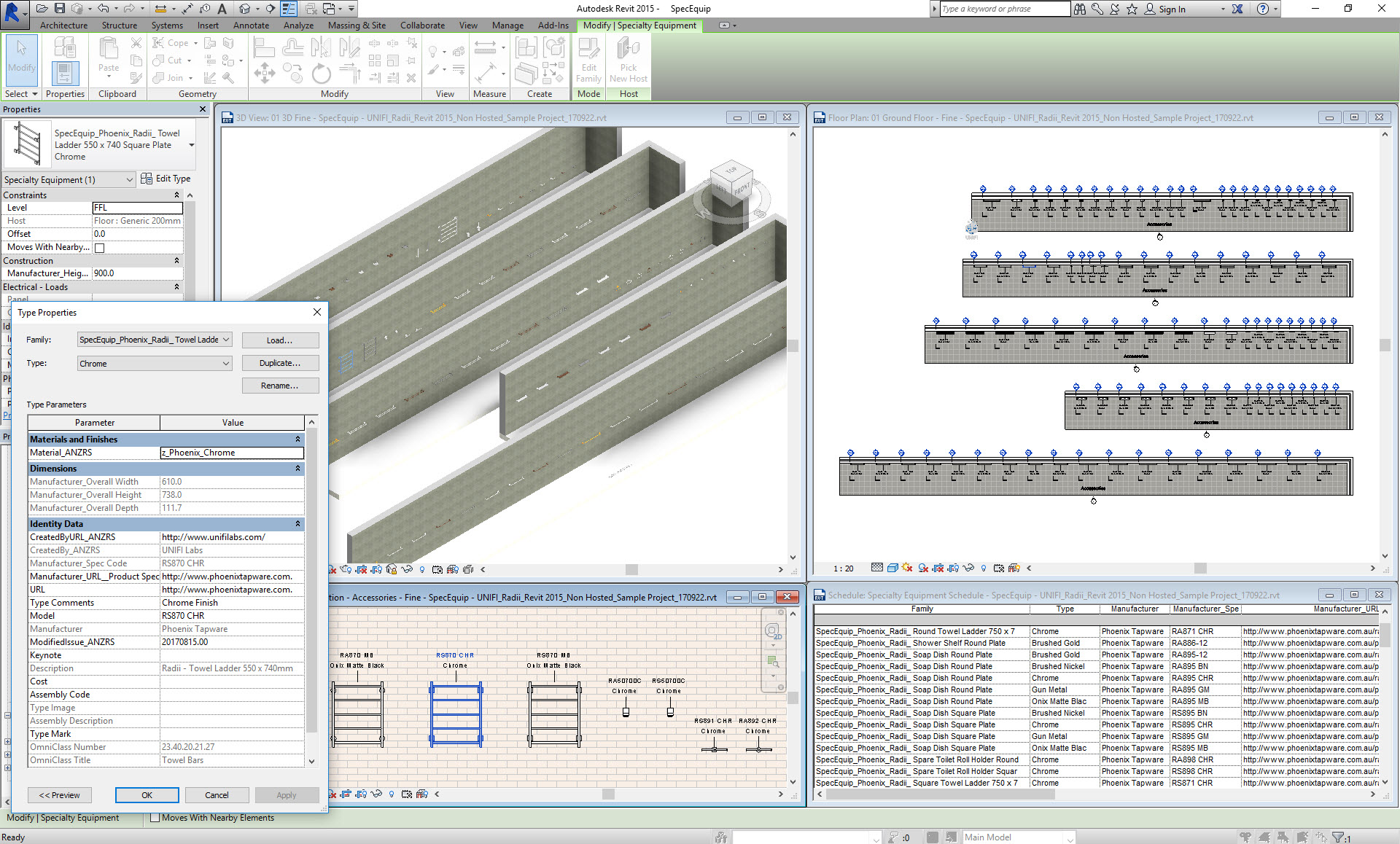Open the Type Selector dropdown for Towel Ladder
Screen dimensions: 1400x844
[x=192, y=145]
